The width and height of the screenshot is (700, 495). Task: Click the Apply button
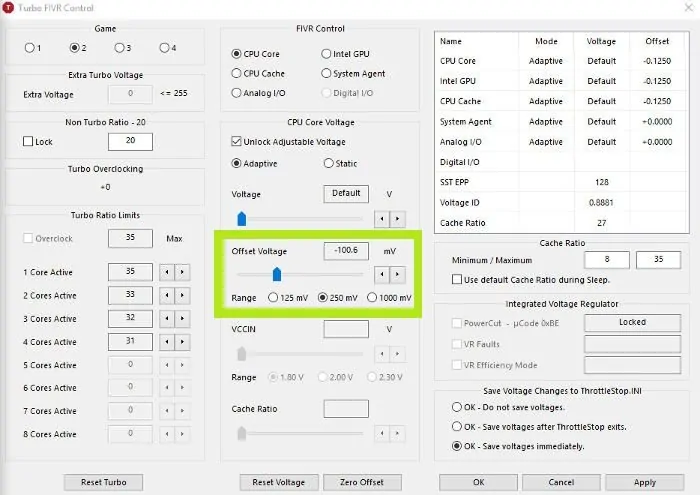[645, 482]
